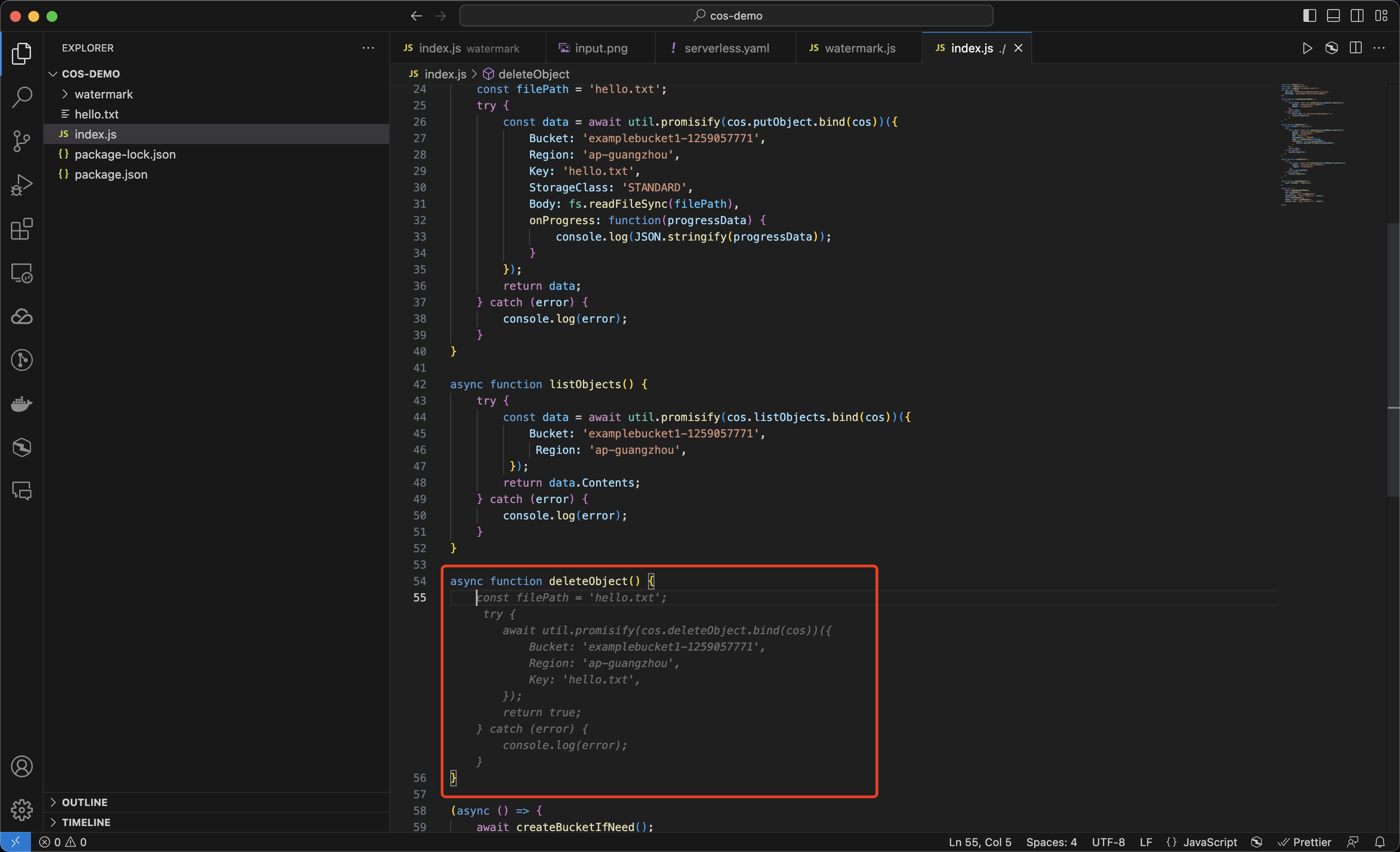This screenshot has height=852, width=1400.
Task: Open the Search view in activity bar
Action: pos(21,97)
